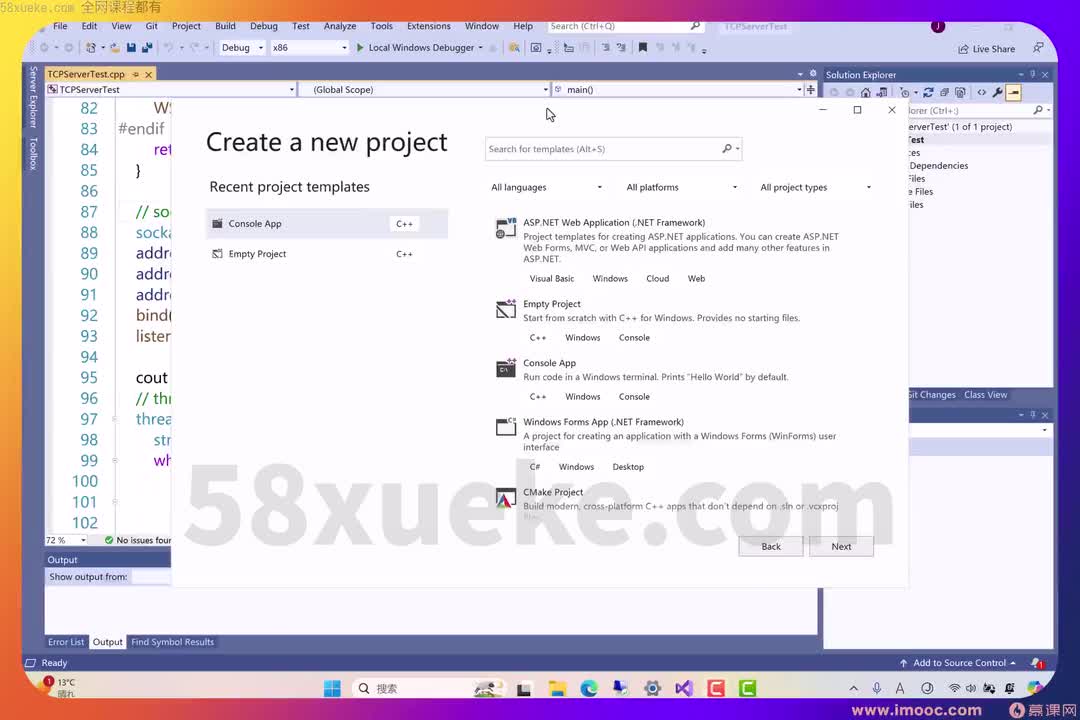Open the Toolbox side tab
The width and height of the screenshot is (1080, 720).
coord(32,153)
